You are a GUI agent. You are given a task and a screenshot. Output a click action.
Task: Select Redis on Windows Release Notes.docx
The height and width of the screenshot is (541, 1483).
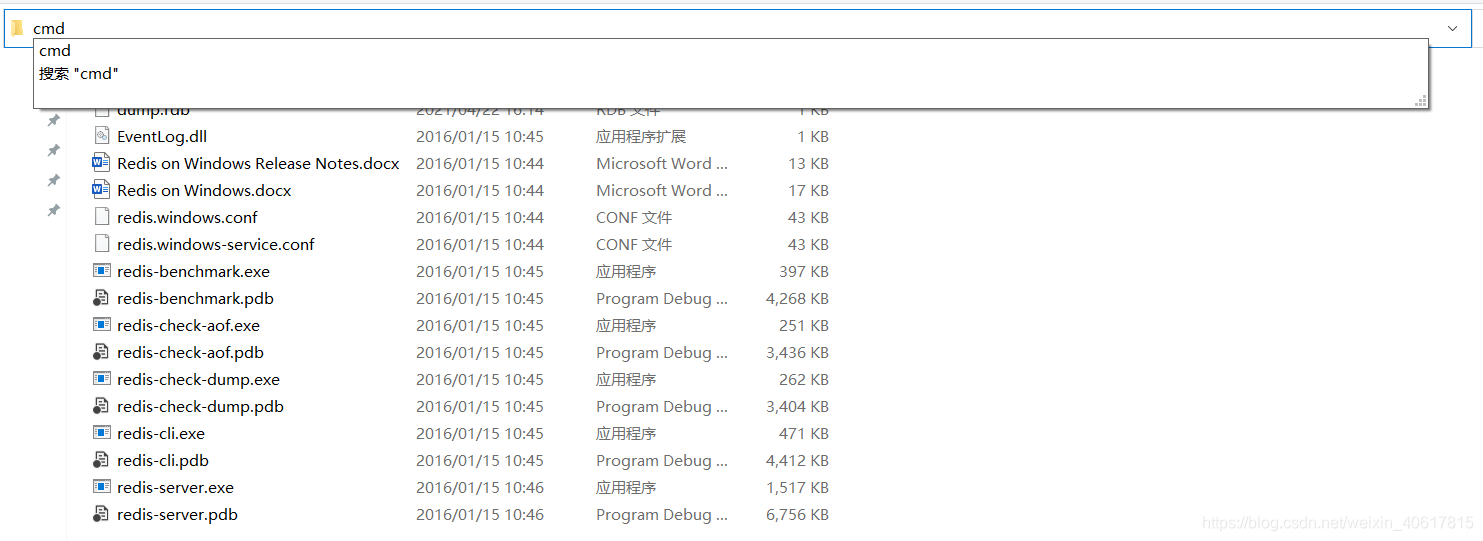[258, 163]
